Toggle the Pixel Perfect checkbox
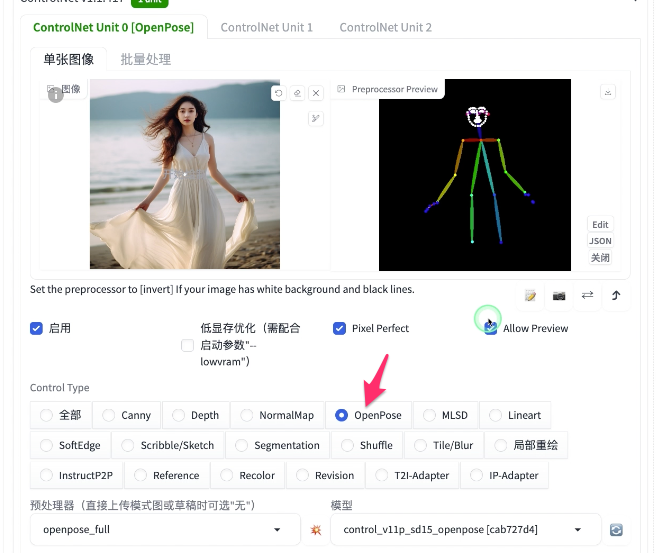This screenshot has width=656, height=553. click(x=339, y=328)
